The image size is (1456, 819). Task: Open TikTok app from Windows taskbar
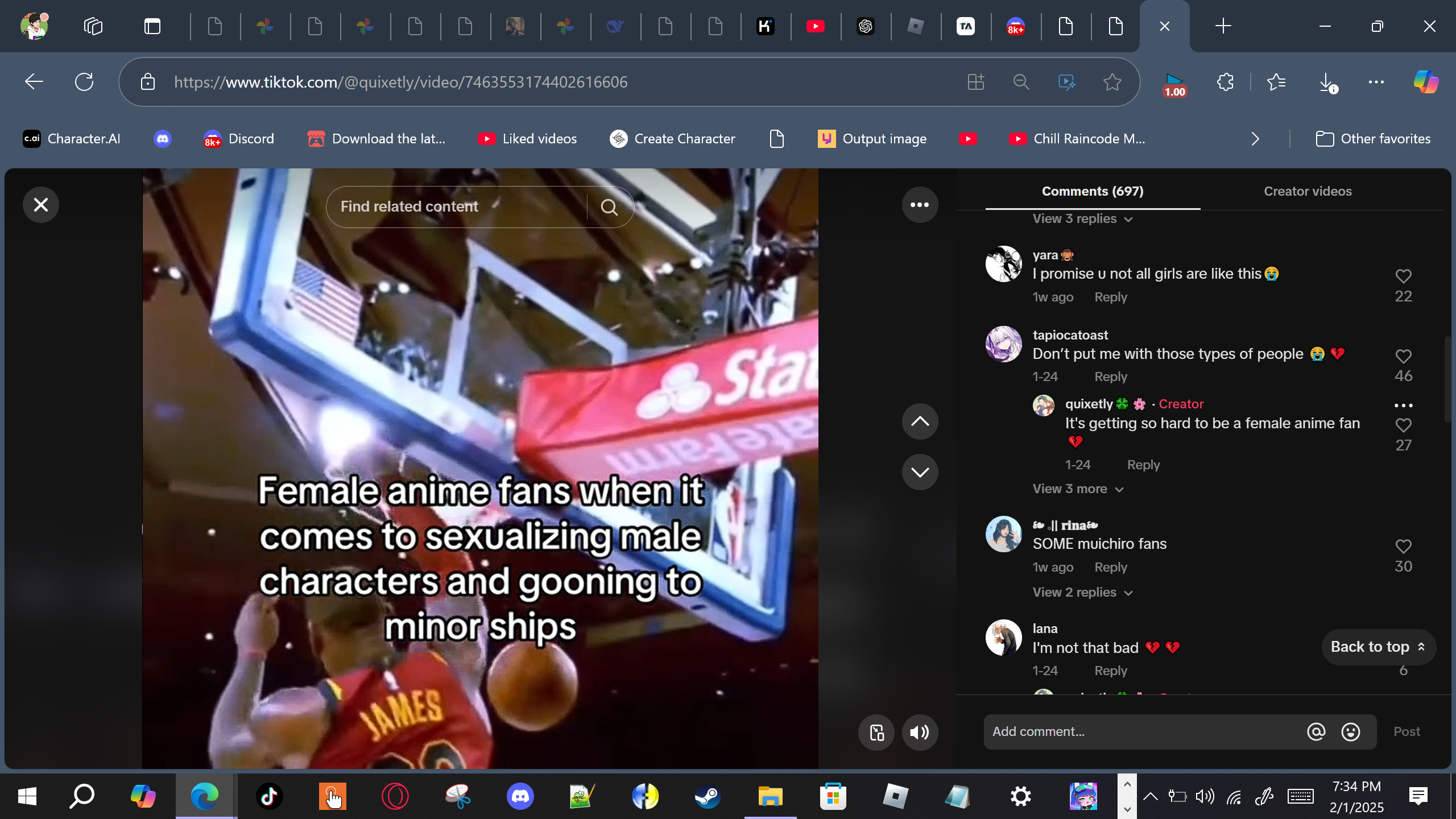pos(269,796)
